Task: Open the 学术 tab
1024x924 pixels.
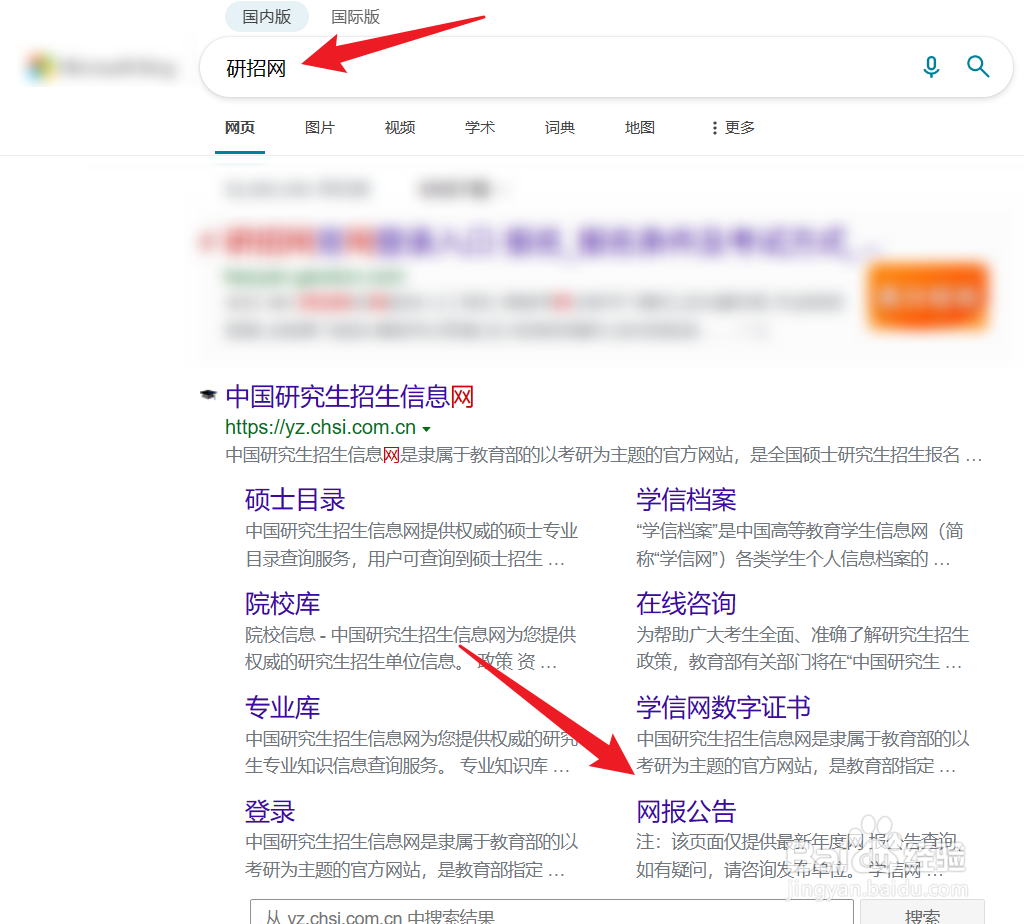Action: (479, 127)
